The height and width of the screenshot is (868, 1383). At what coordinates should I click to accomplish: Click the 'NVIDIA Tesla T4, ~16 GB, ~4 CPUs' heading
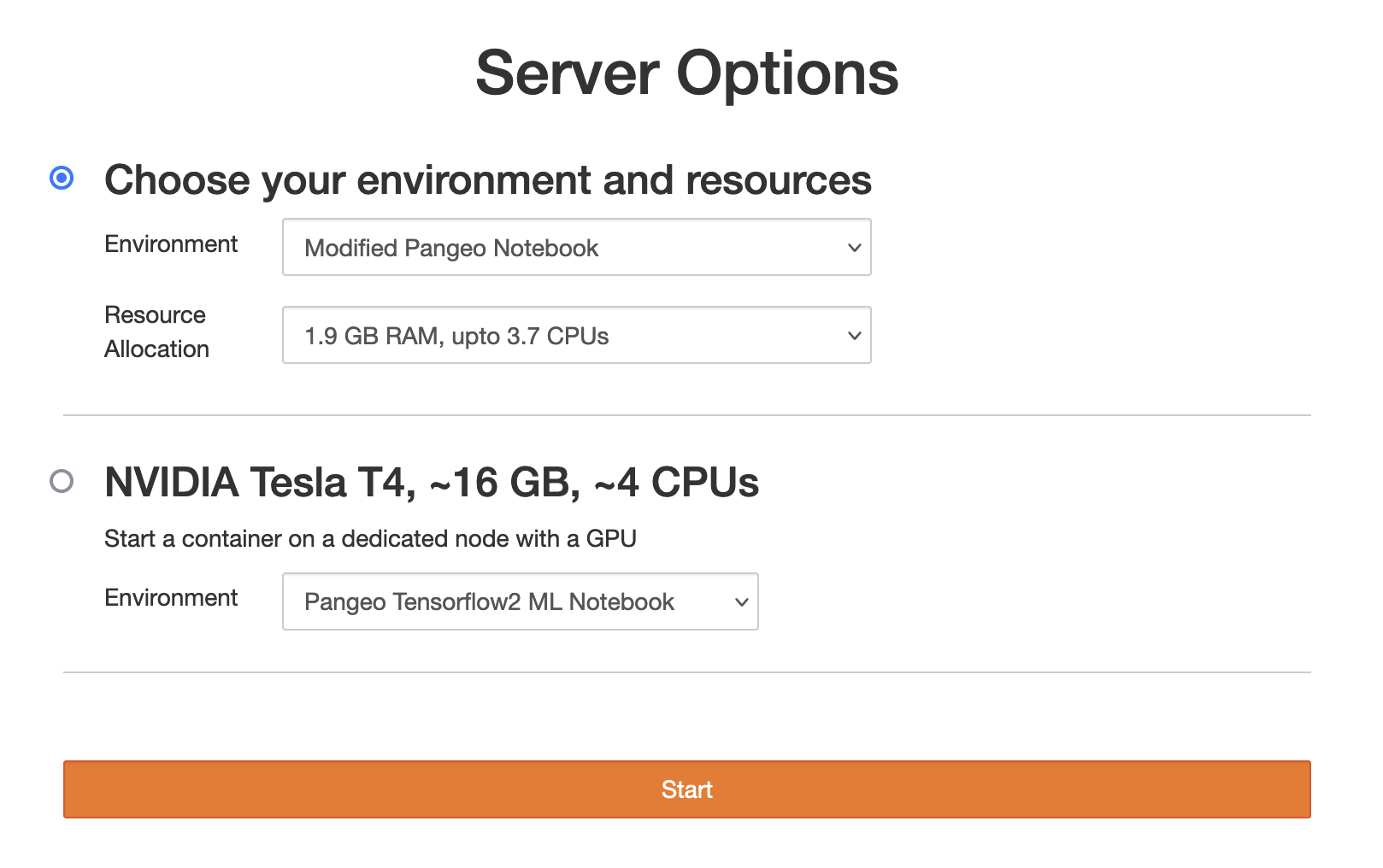click(431, 483)
